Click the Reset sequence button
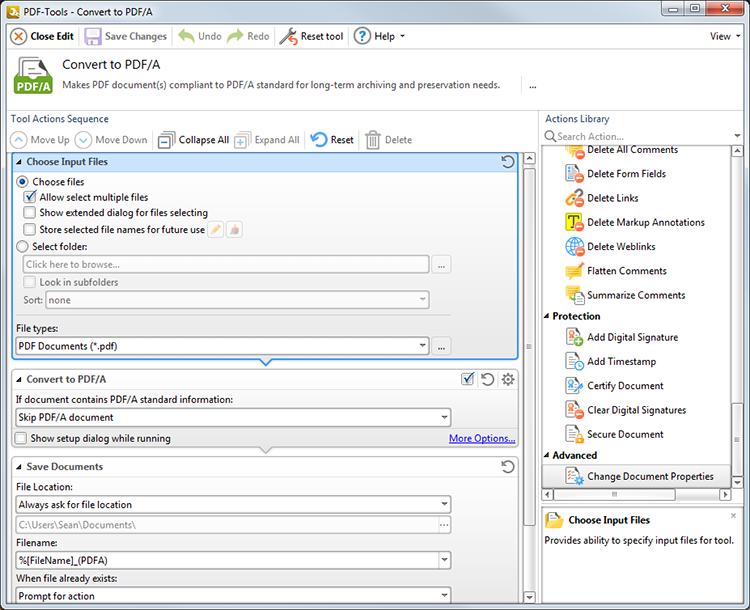The width and height of the screenshot is (750, 610). pyautogui.click(x=332, y=140)
